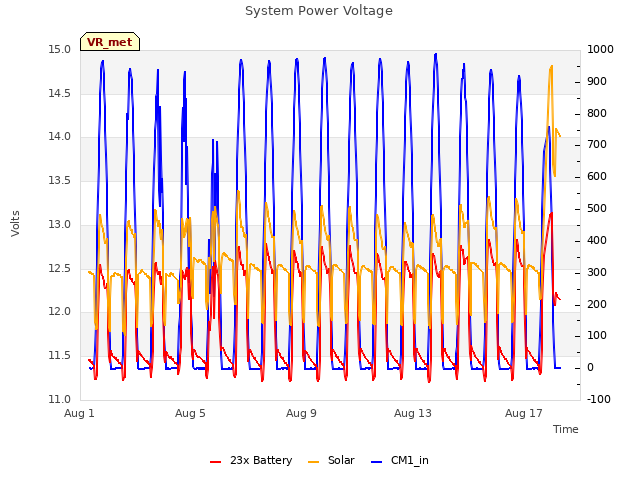The image size is (640, 480).
Task: Click the Volts axis label
Action: click(16, 224)
